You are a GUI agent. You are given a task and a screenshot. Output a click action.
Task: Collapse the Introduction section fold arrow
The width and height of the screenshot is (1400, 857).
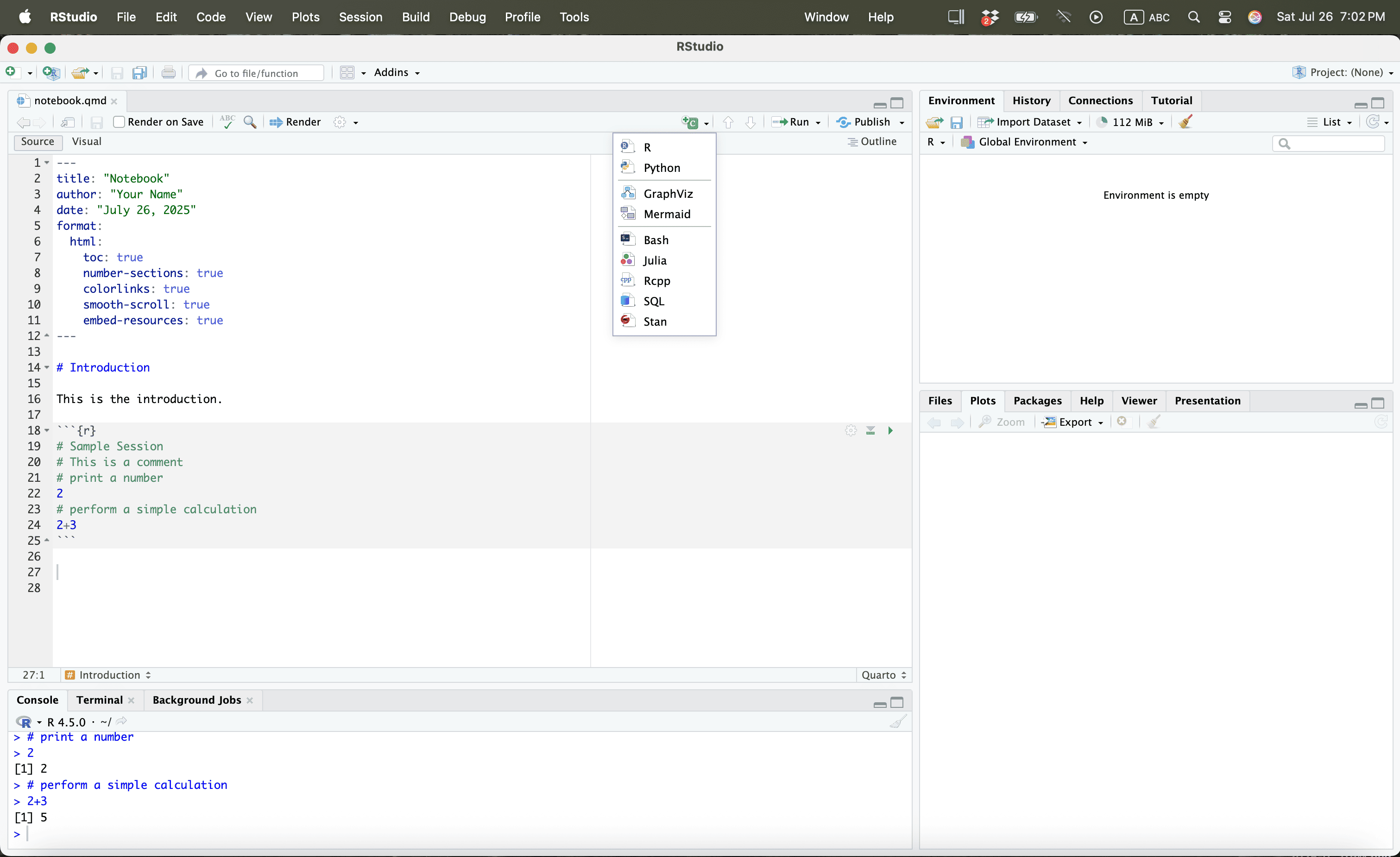(x=47, y=368)
